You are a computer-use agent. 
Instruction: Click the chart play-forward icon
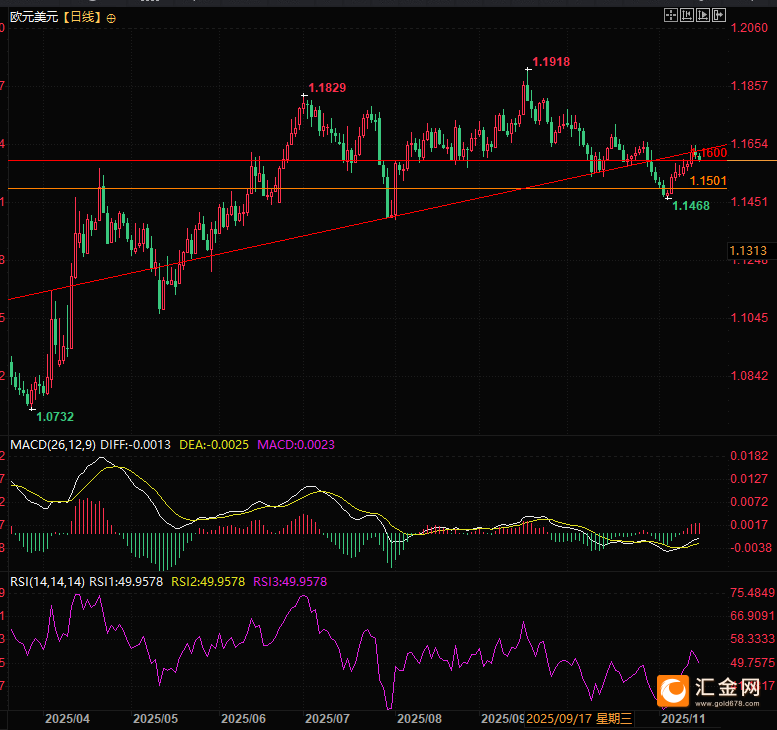click(x=703, y=15)
